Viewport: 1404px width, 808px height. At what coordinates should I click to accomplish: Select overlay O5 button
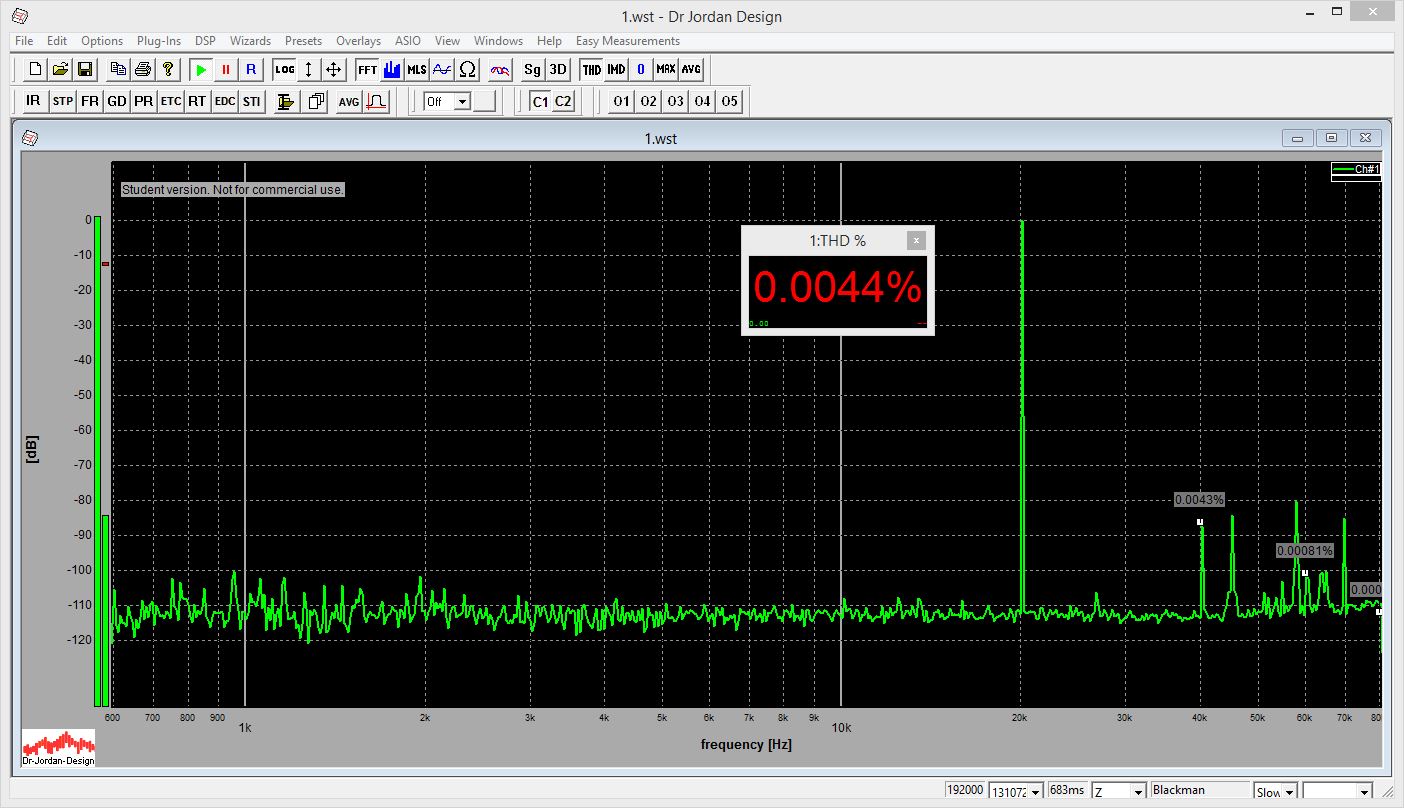click(730, 101)
